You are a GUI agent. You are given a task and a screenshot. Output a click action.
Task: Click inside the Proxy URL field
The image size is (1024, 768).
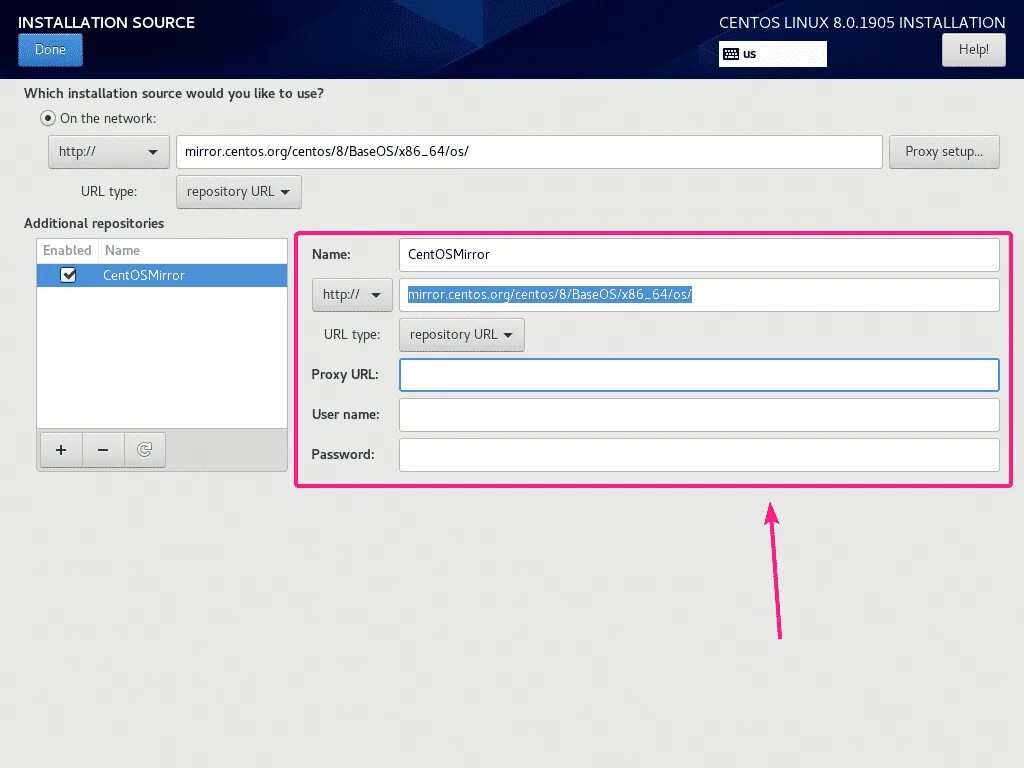[698, 374]
